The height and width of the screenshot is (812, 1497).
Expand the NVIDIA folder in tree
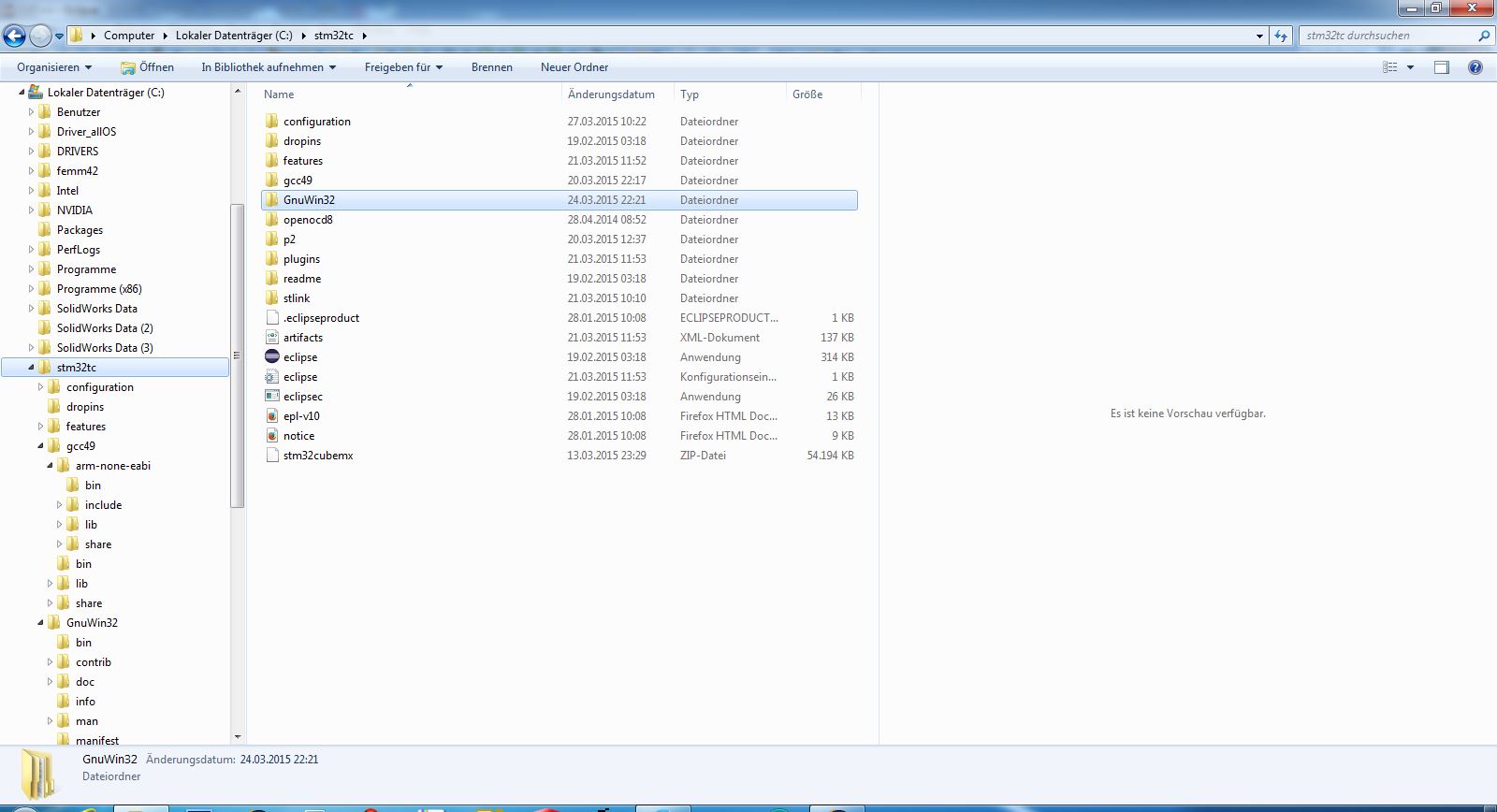31,210
